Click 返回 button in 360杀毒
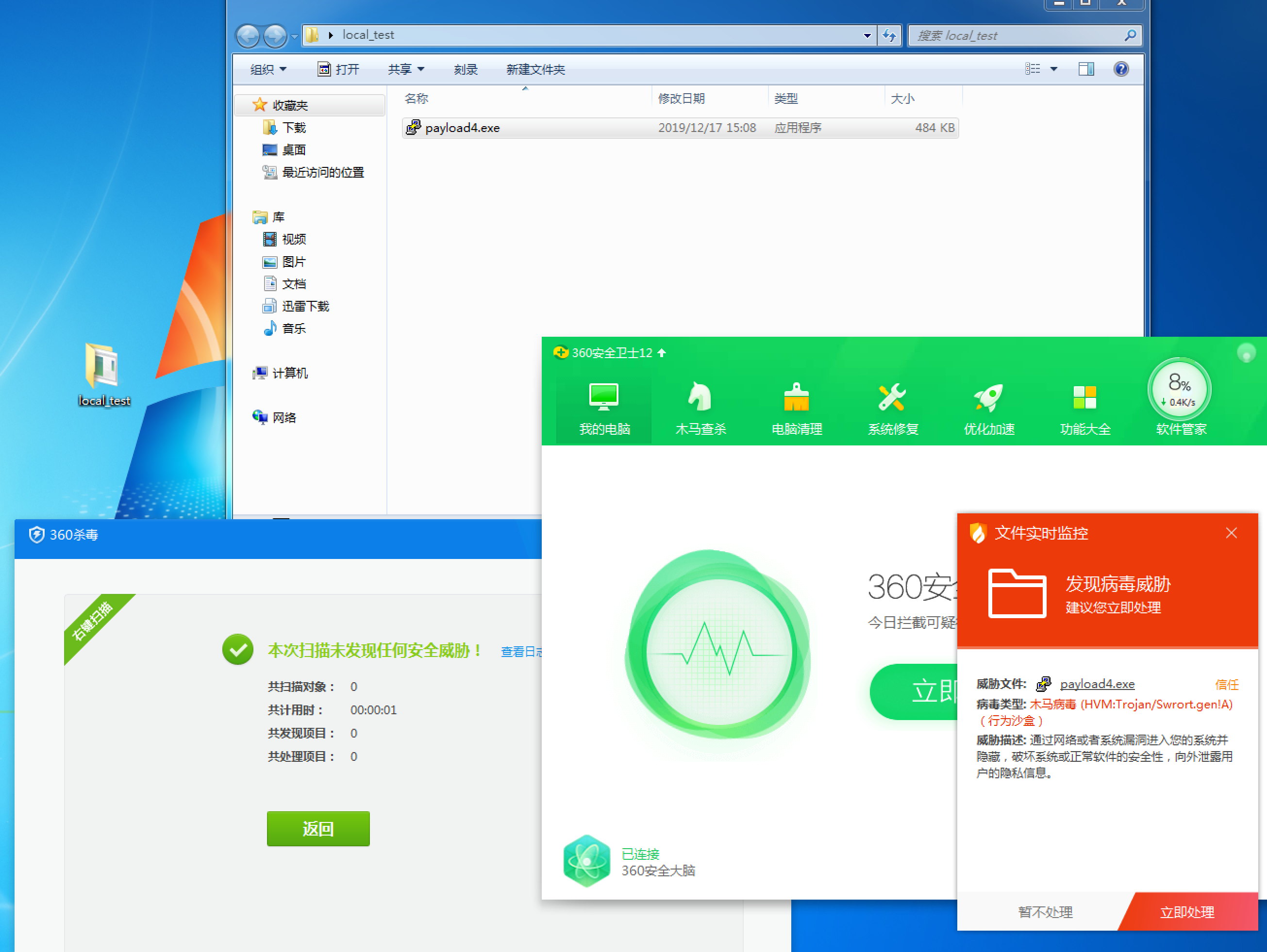This screenshot has height=952, width=1267. point(318,828)
